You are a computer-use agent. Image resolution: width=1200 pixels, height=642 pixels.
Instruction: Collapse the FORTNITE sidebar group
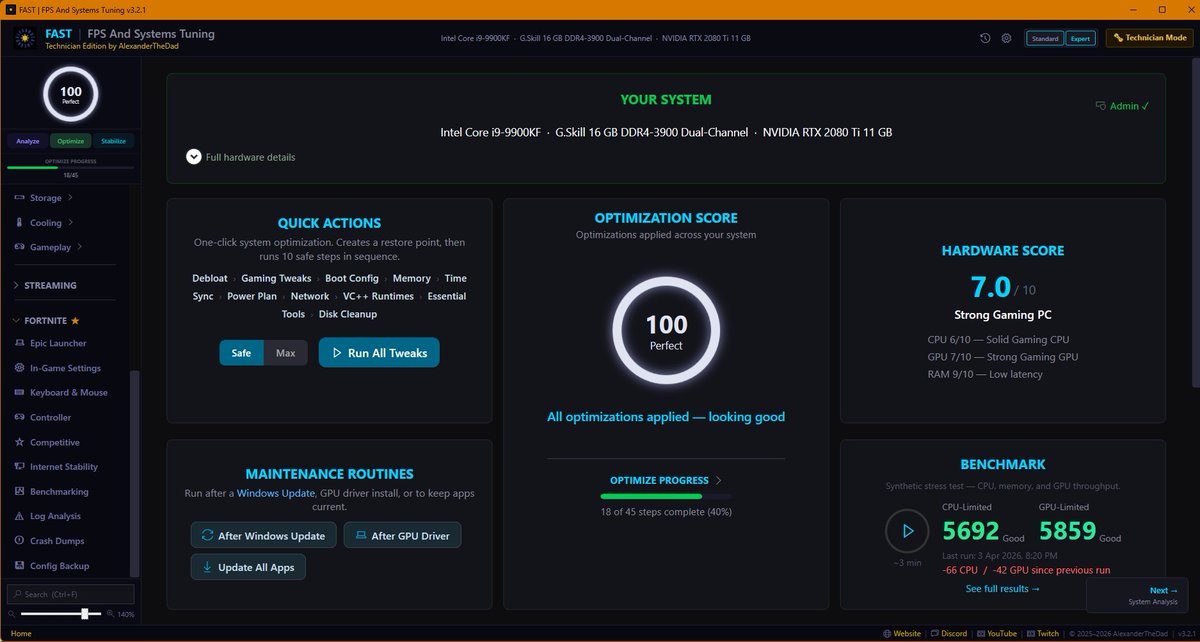[45, 321]
